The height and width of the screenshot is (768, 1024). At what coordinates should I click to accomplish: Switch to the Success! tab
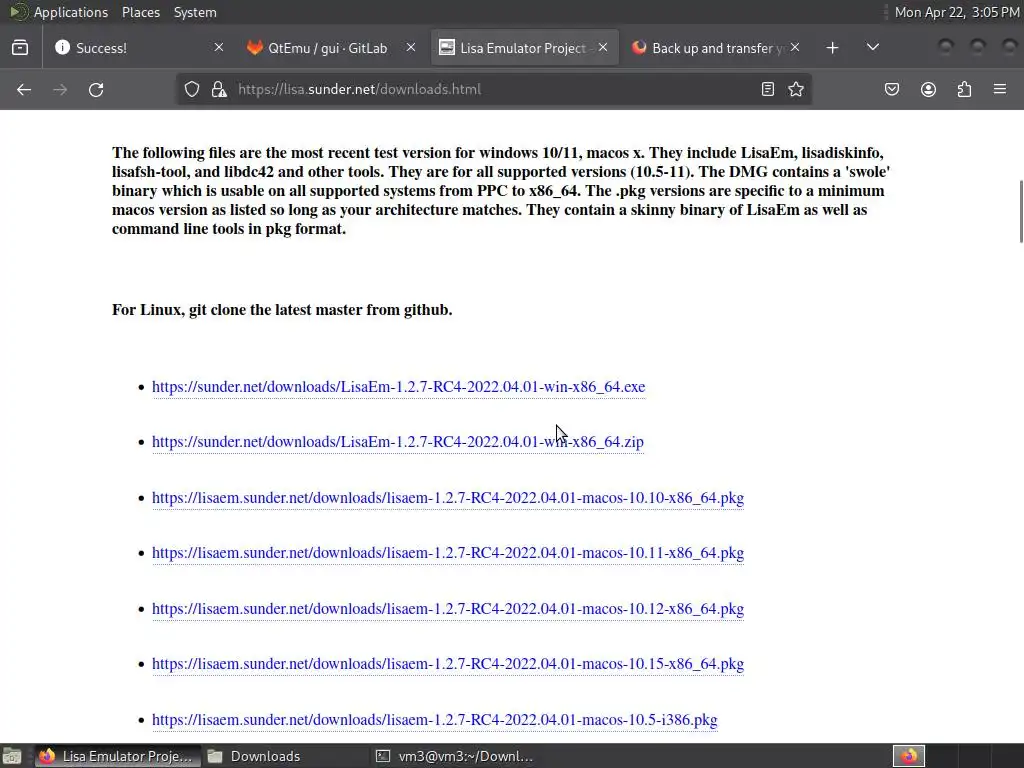[x=138, y=48]
